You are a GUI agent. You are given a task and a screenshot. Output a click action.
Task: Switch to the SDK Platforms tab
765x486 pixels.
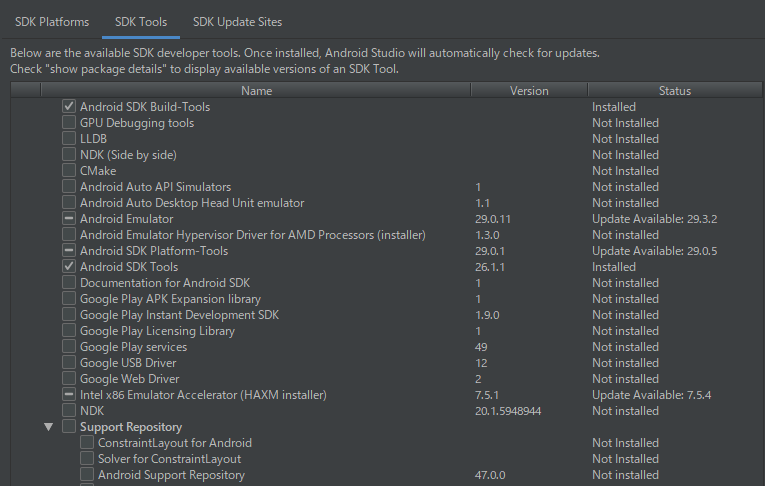pos(52,22)
